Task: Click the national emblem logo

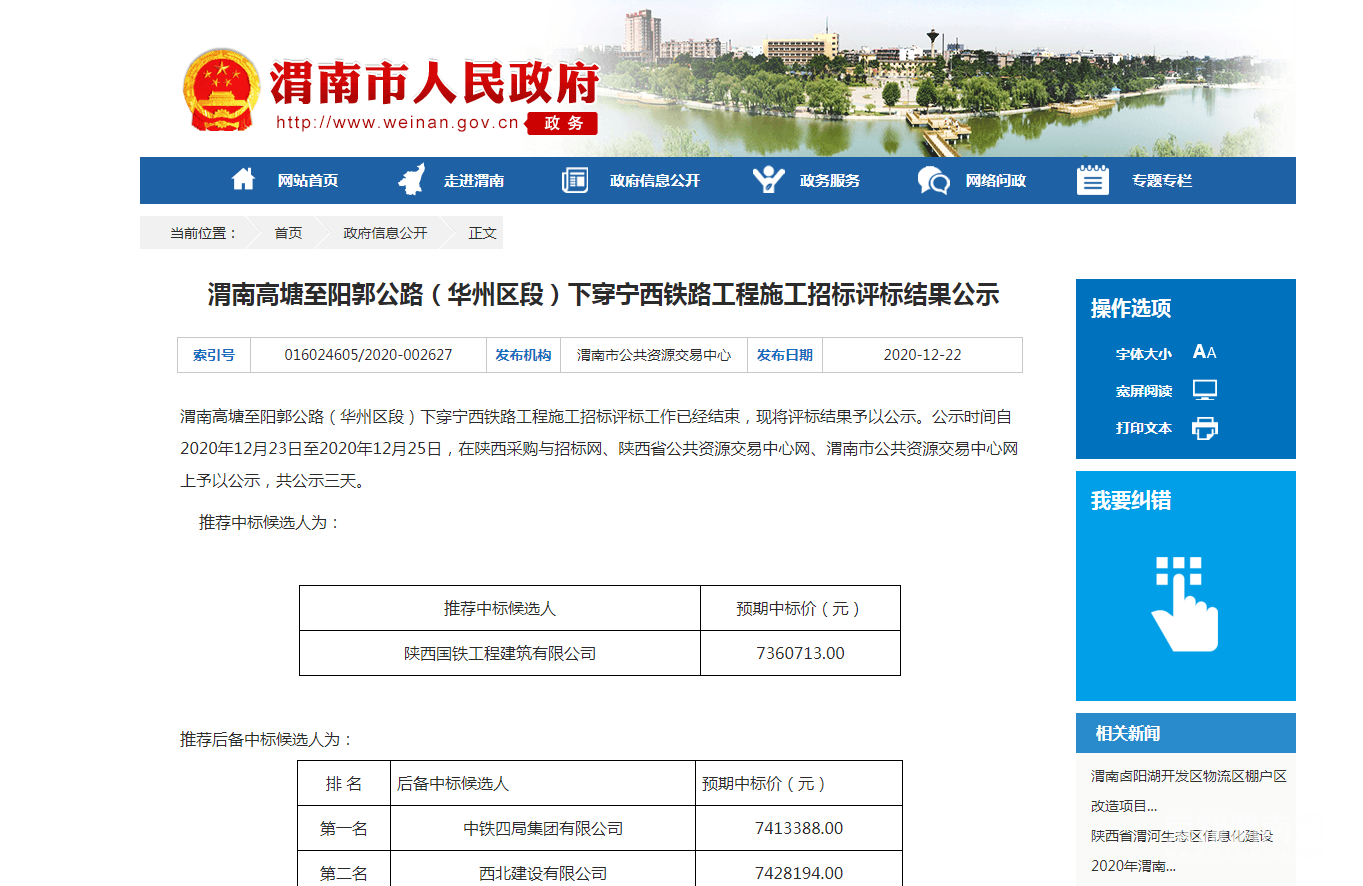Action: tap(222, 89)
